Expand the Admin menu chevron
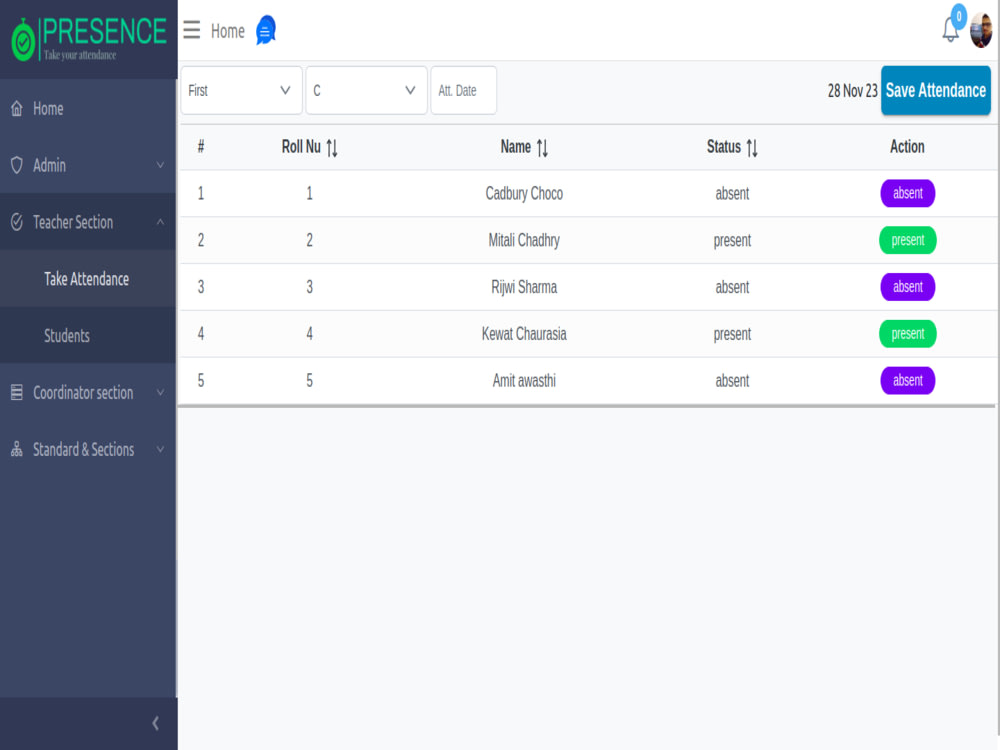 (160, 165)
